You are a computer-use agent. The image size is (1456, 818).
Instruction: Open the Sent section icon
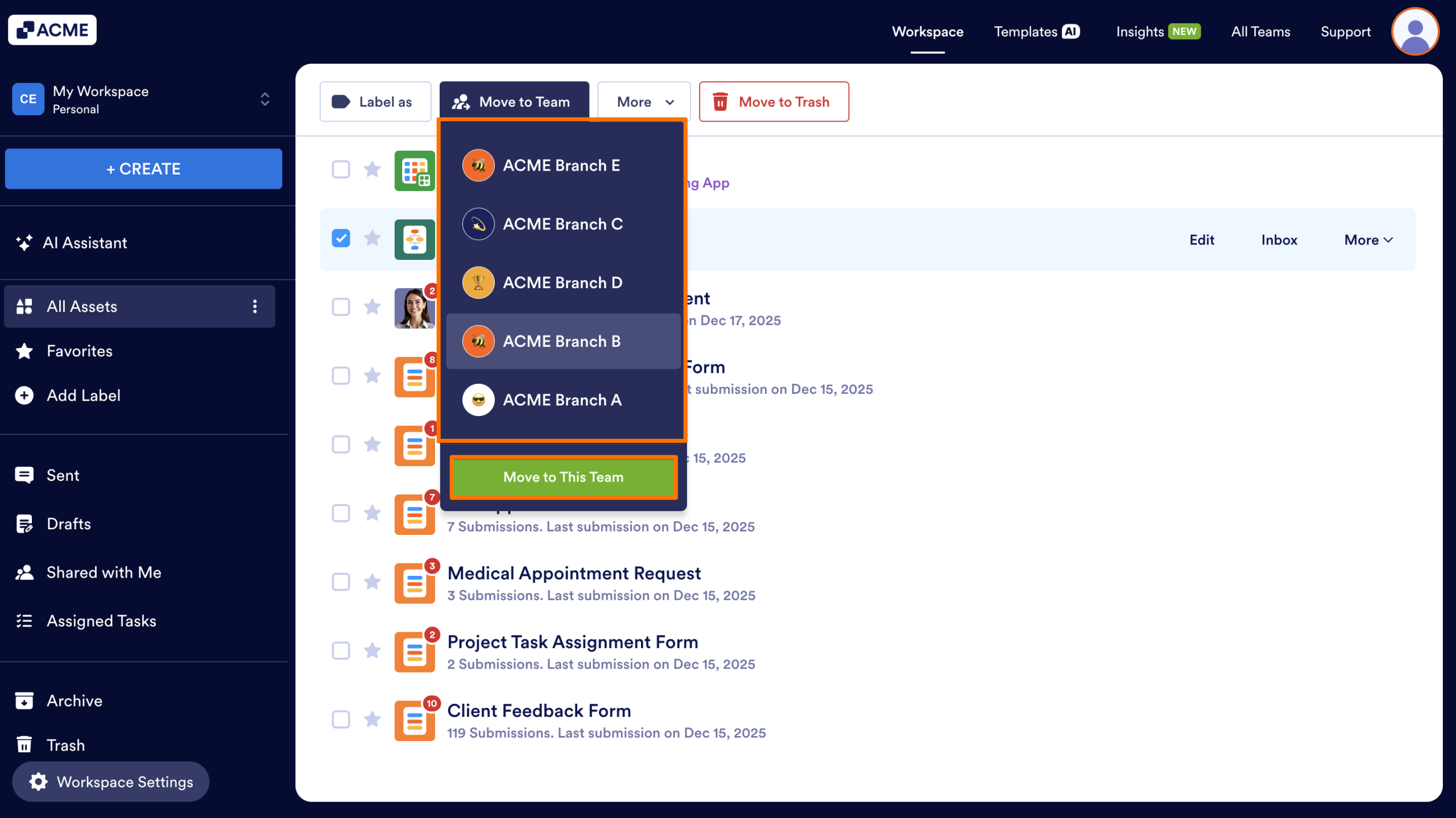pyautogui.click(x=24, y=475)
